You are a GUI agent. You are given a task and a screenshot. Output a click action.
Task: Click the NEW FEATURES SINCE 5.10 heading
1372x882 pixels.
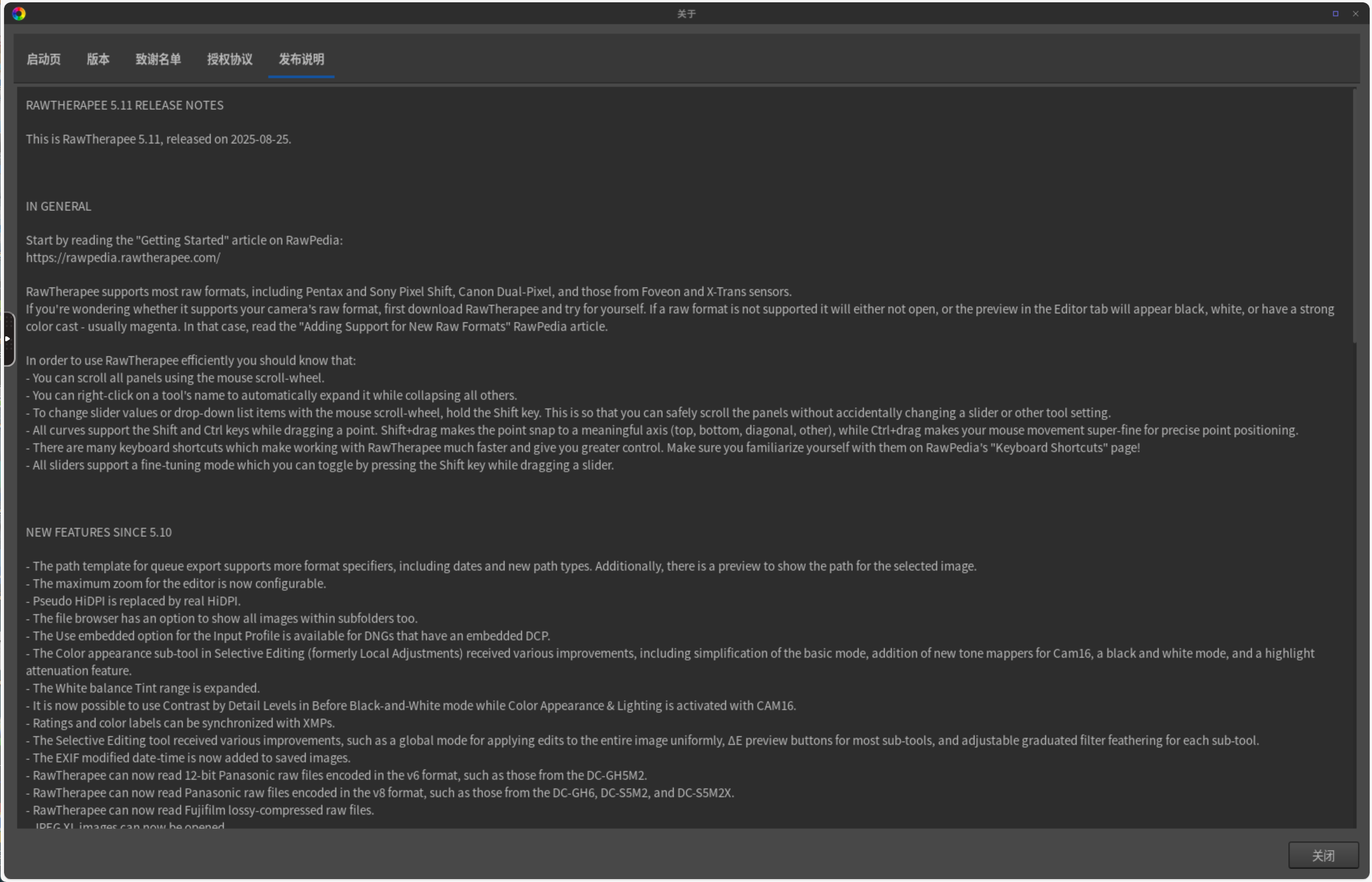(x=98, y=533)
